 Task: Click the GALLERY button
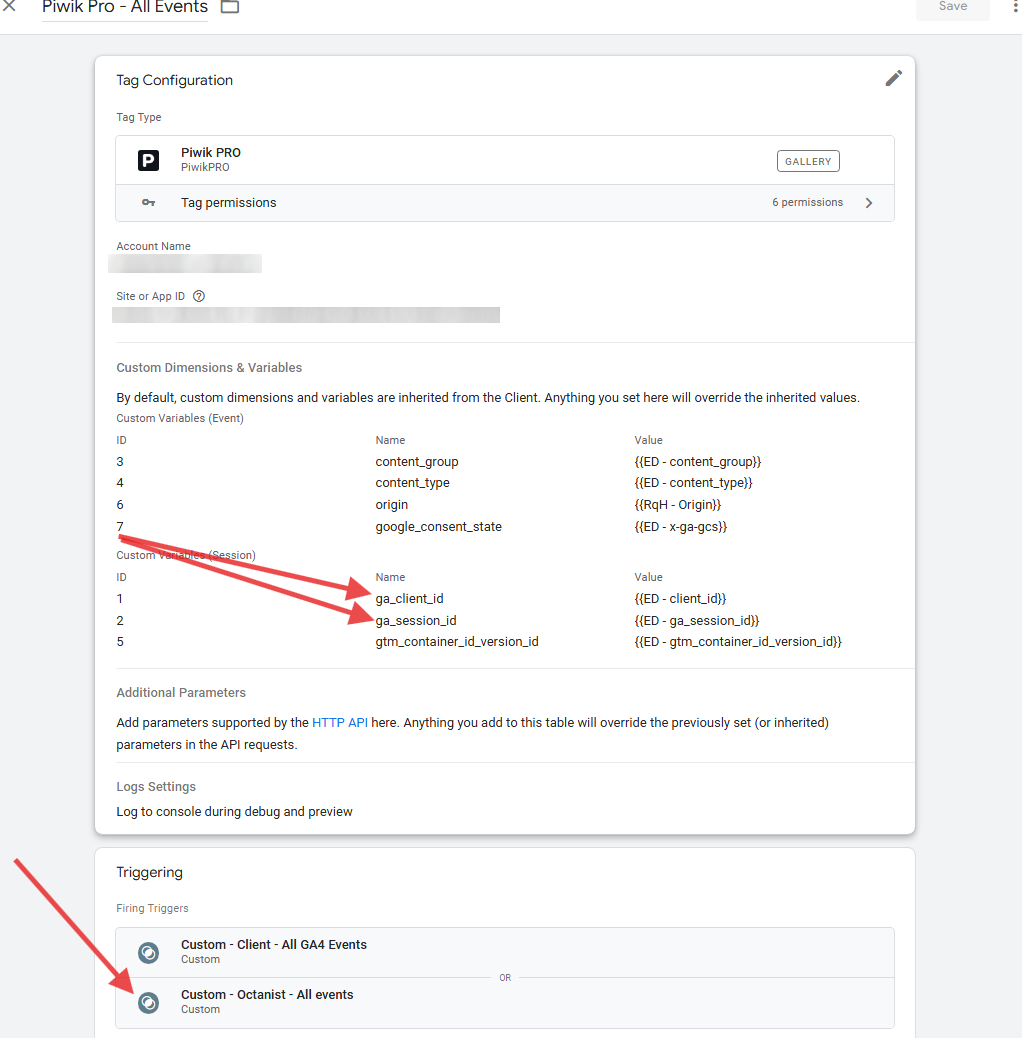coord(808,160)
